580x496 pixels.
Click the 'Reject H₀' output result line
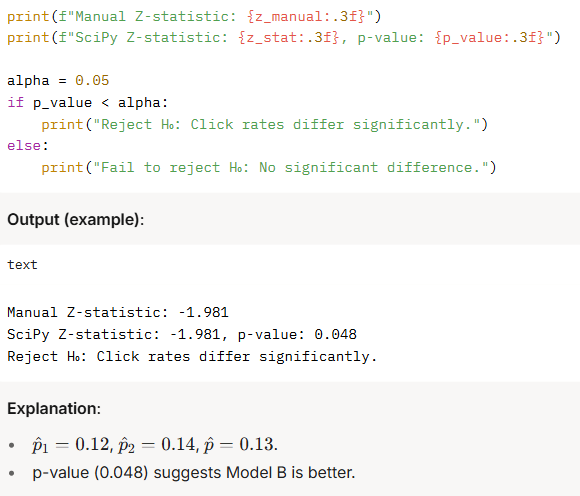(x=192, y=357)
